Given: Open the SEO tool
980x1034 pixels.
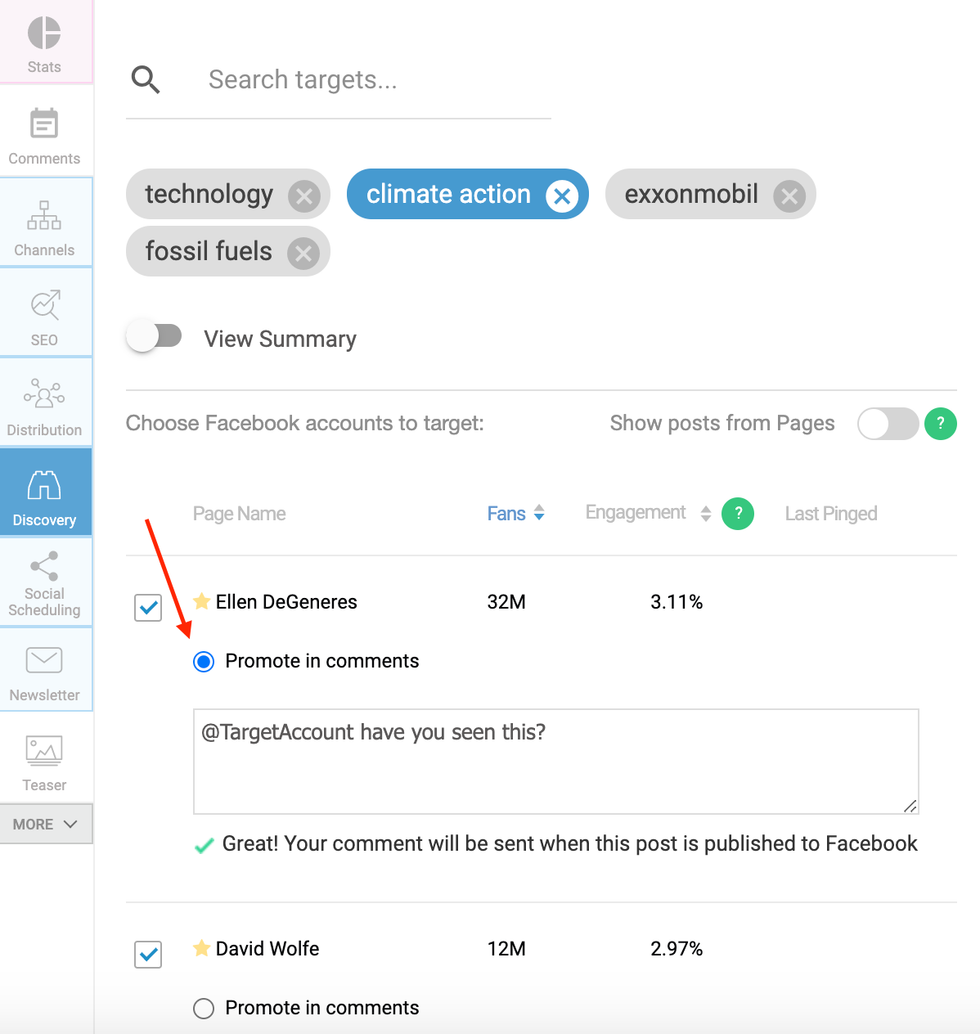Looking at the screenshot, I should click(x=44, y=316).
